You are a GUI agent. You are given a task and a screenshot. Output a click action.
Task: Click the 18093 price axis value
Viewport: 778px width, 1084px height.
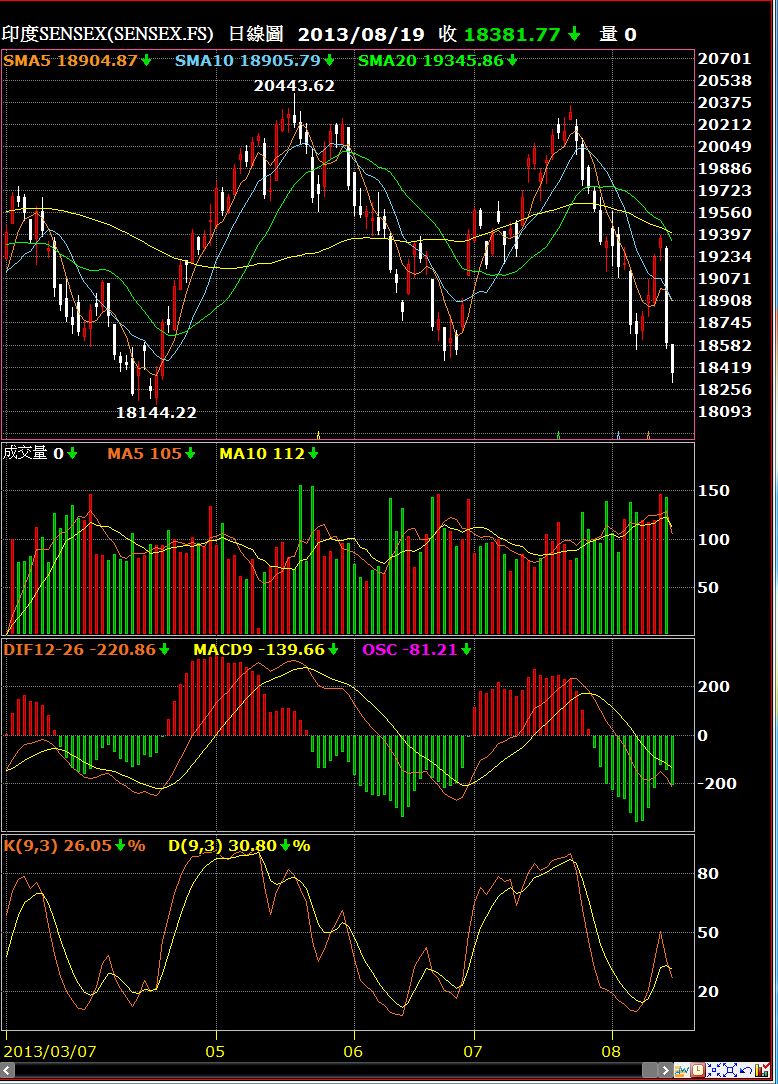coord(724,411)
